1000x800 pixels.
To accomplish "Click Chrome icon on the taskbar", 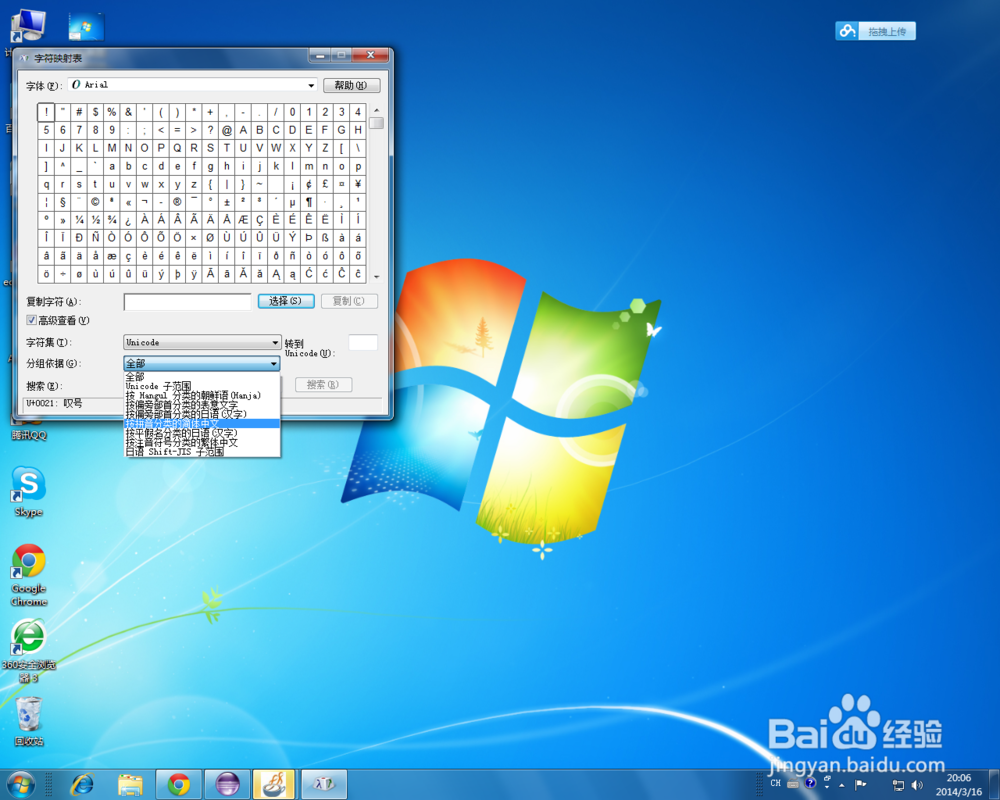I will 178,784.
